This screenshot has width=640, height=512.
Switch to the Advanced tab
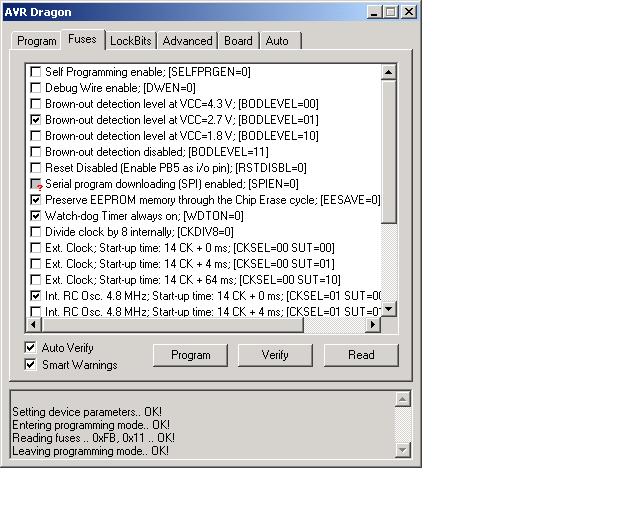pos(187,41)
